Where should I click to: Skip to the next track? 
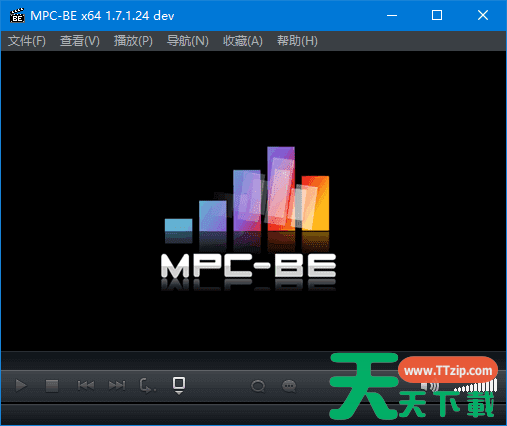117,386
